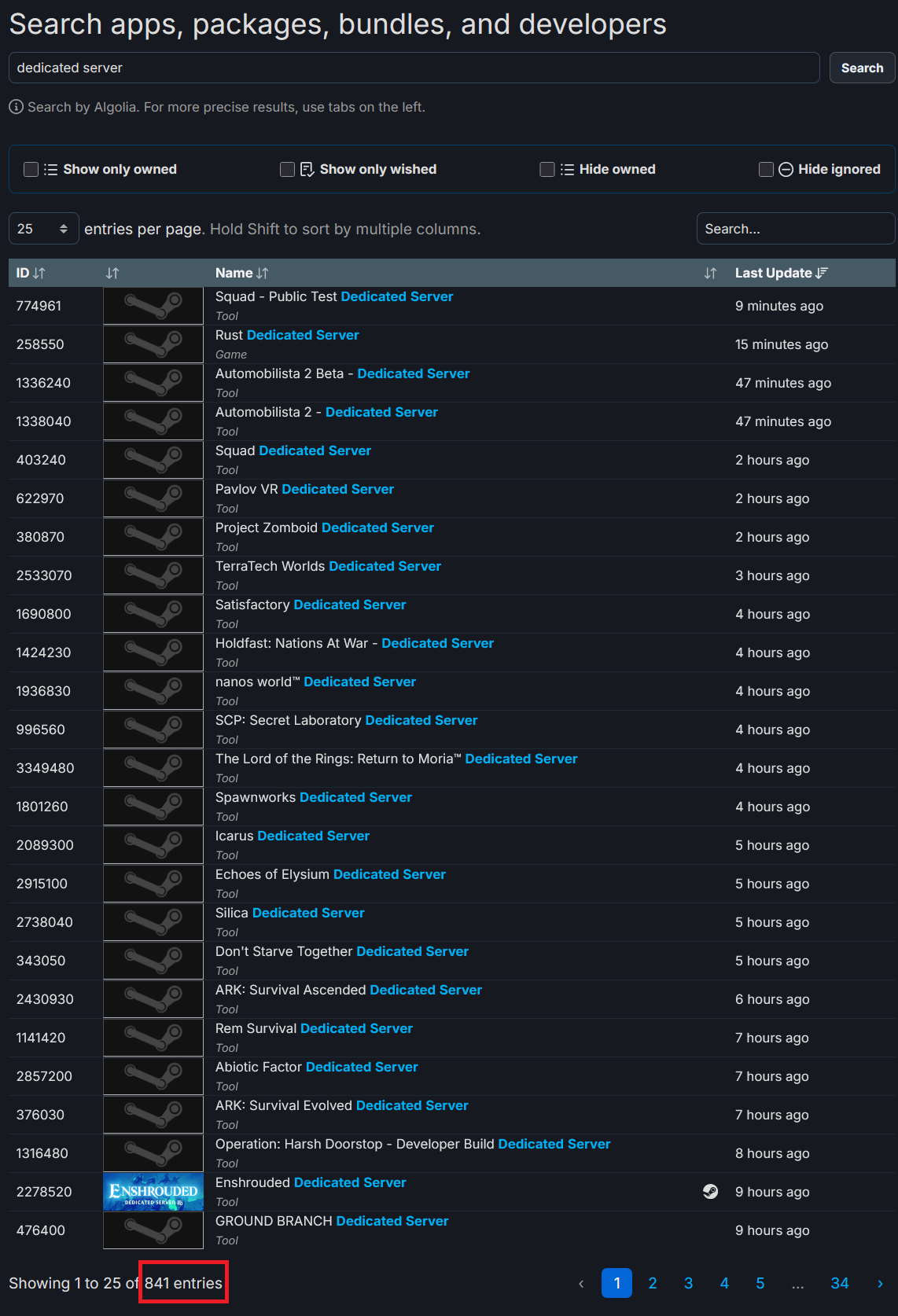Open Holdfast: Nations At War Dedicated Server
898x1316 pixels.
pos(355,643)
